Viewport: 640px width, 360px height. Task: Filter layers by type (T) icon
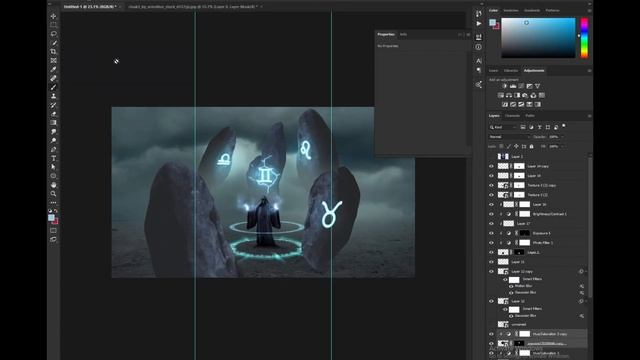click(x=540, y=127)
